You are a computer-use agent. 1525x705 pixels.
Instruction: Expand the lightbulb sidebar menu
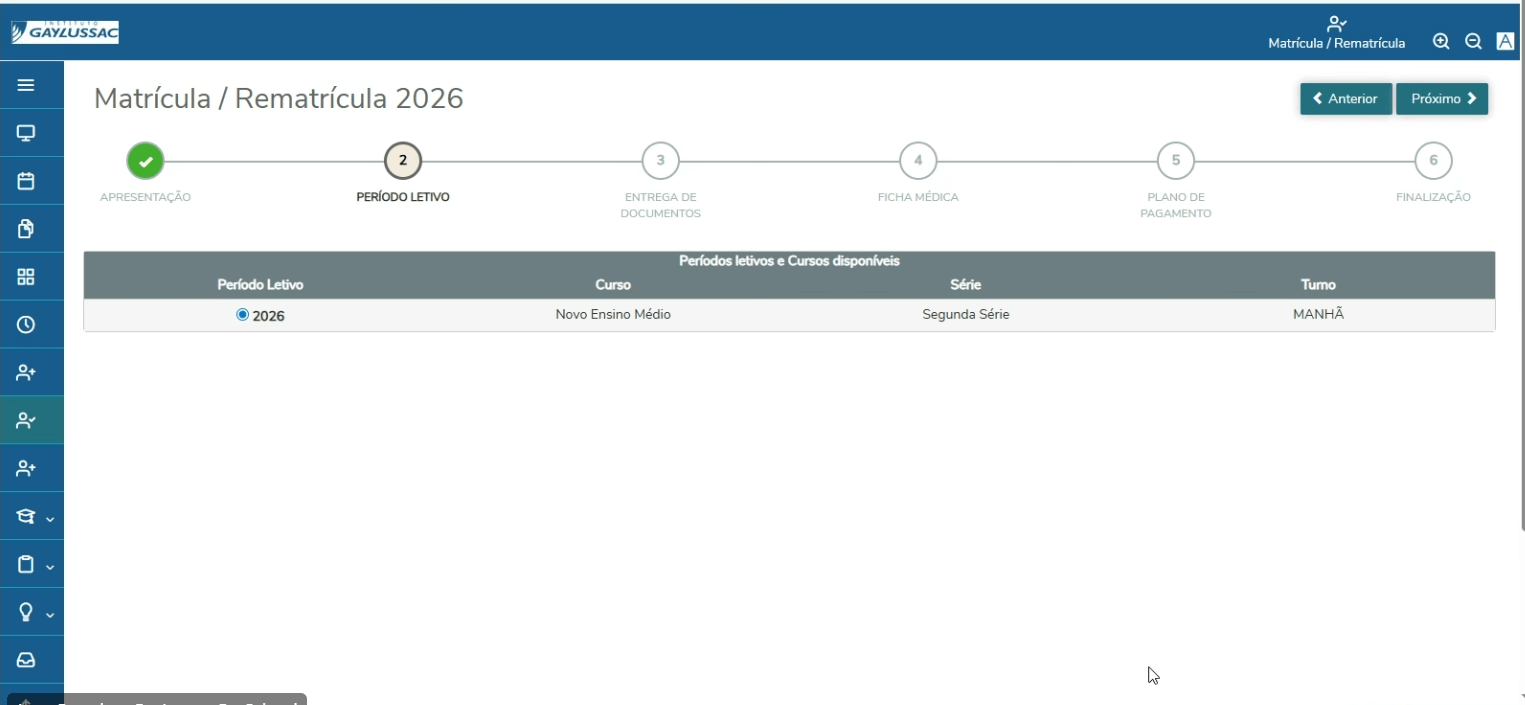[32, 613]
